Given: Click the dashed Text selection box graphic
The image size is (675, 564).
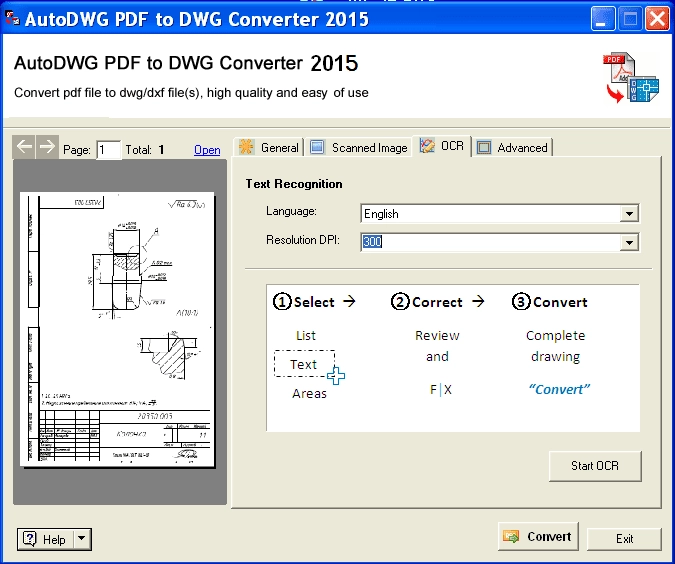Looking at the screenshot, I should coord(304,364).
